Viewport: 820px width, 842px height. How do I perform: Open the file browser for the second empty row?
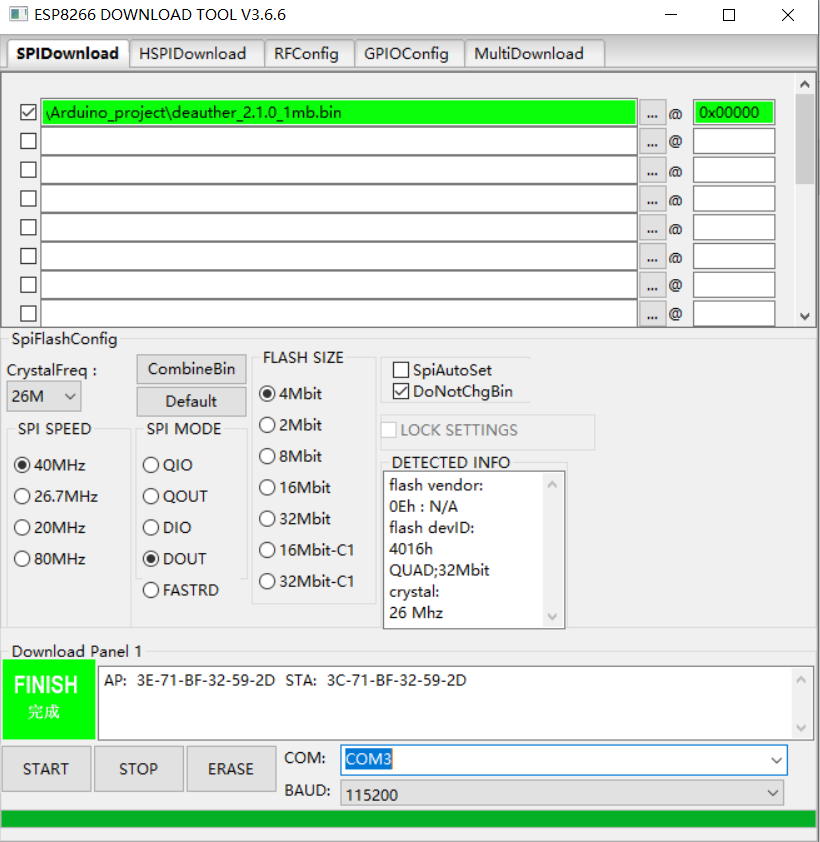[x=652, y=141]
